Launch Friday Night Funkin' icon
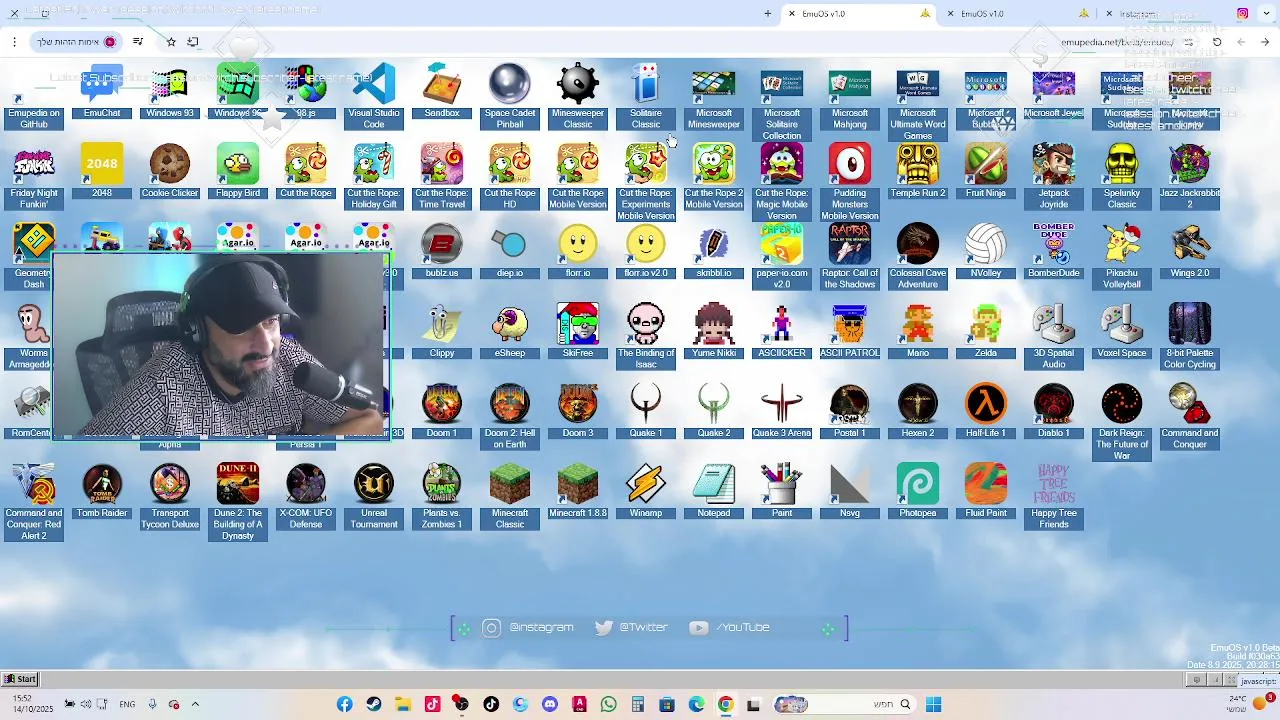This screenshot has width=1280, height=720. (34, 177)
